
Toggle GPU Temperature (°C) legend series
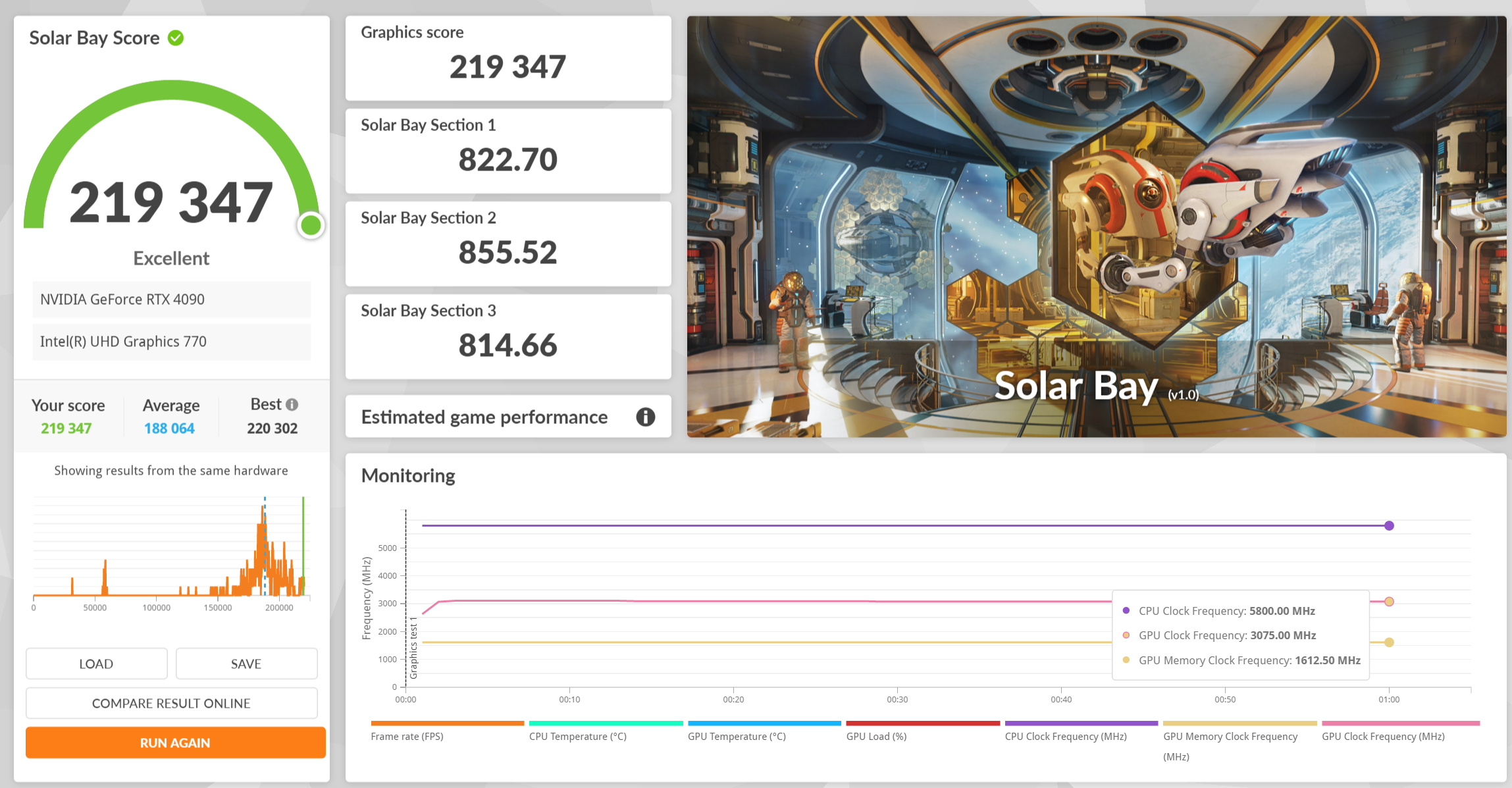pos(764,731)
